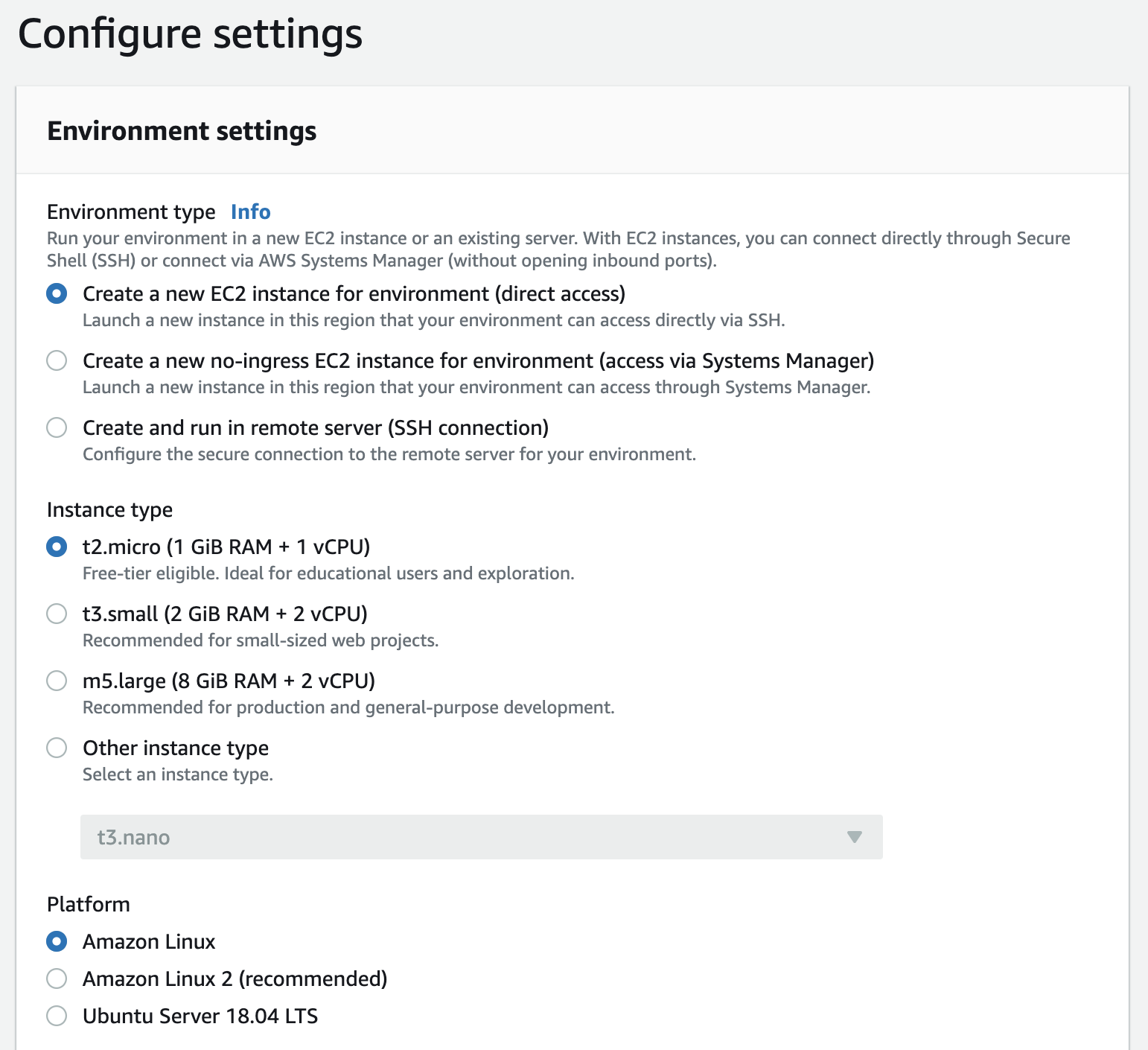The width and height of the screenshot is (1148, 1050).
Task: Select Create a new EC2 instance (direct access)
Action: [57, 293]
